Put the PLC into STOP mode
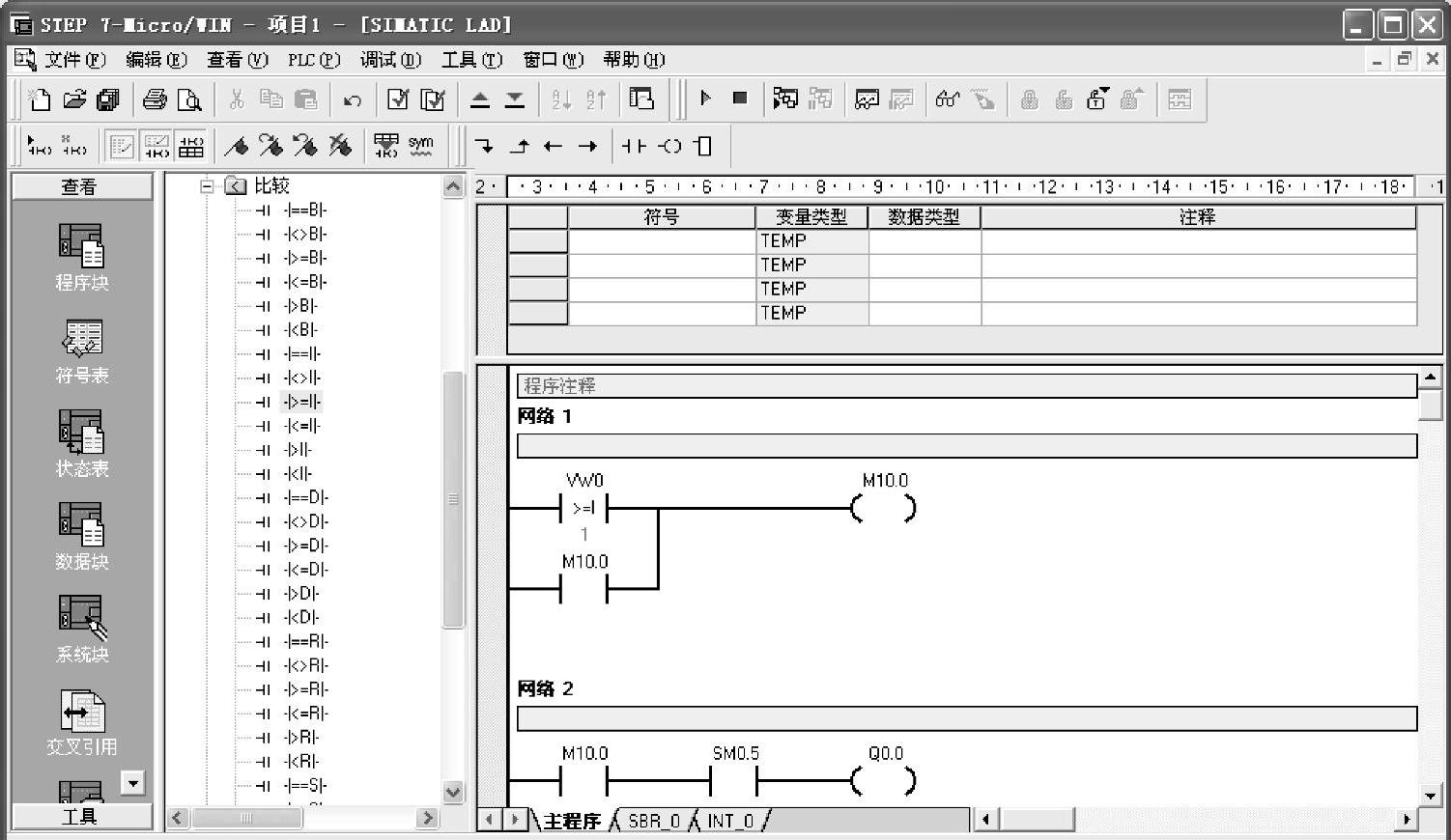This screenshot has height=840, width=1451. [x=740, y=98]
